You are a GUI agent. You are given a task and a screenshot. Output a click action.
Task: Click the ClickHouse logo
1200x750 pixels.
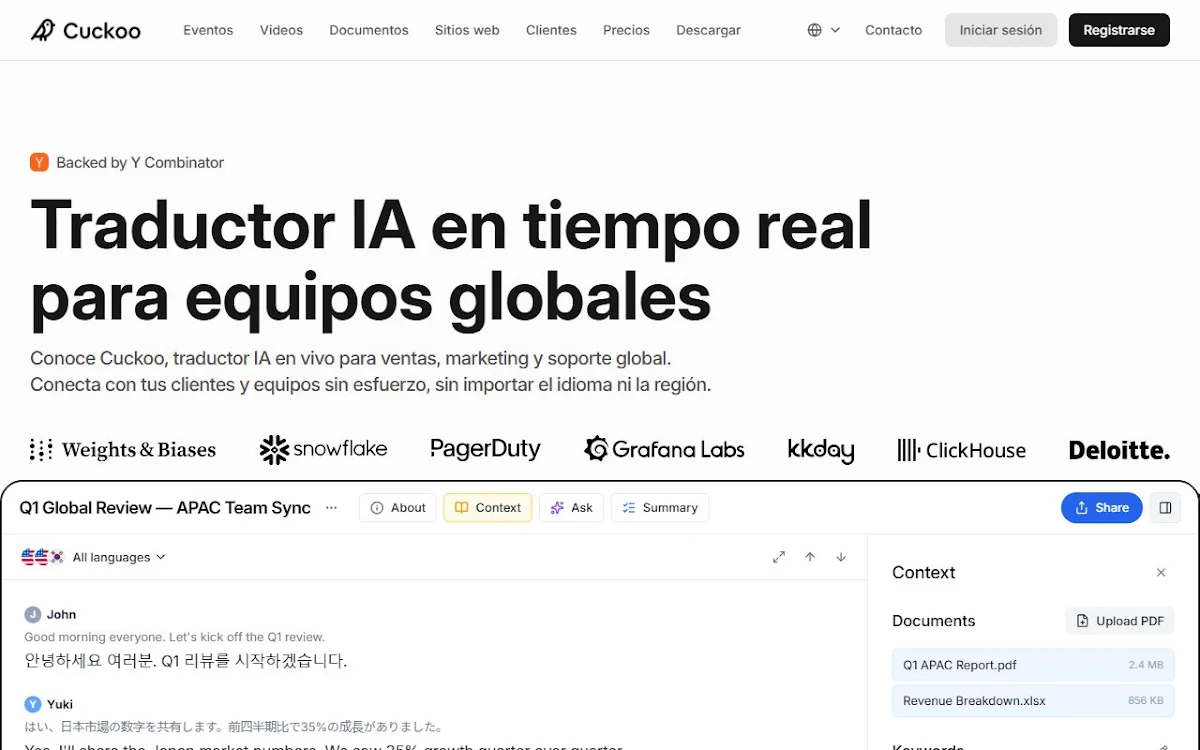[962, 450]
